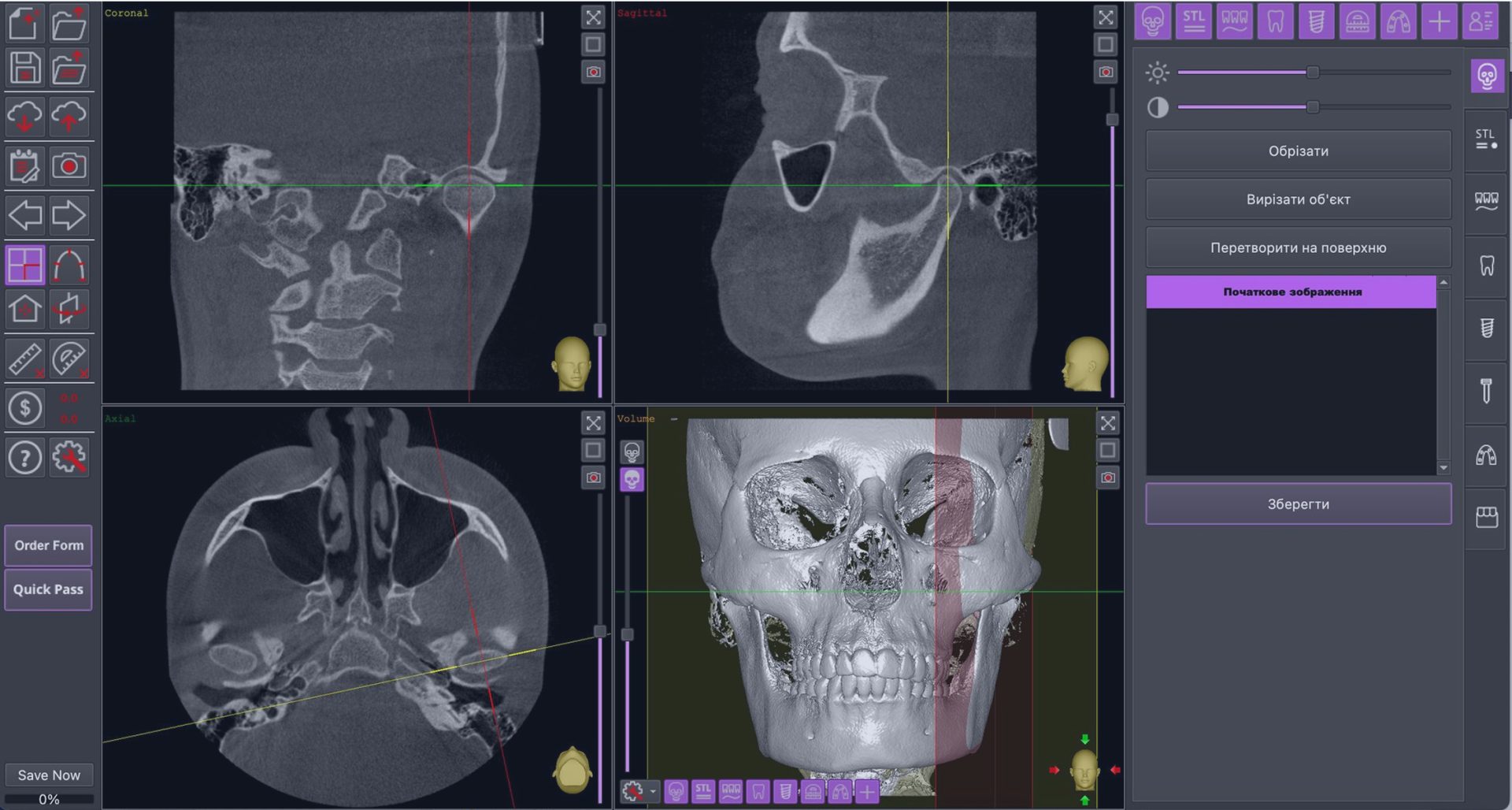Toggle the four-pane multiplanar layout view
Image resolution: width=1512 pixels, height=810 pixels.
point(25,266)
